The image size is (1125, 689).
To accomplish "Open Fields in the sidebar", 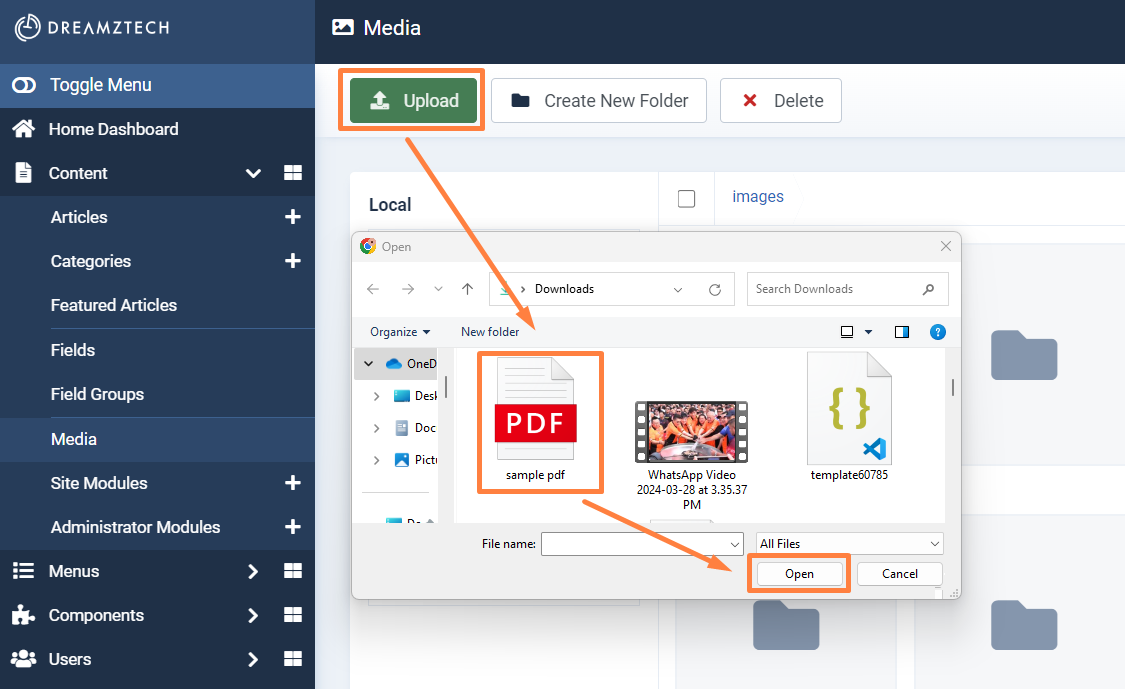I will tap(72, 350).
